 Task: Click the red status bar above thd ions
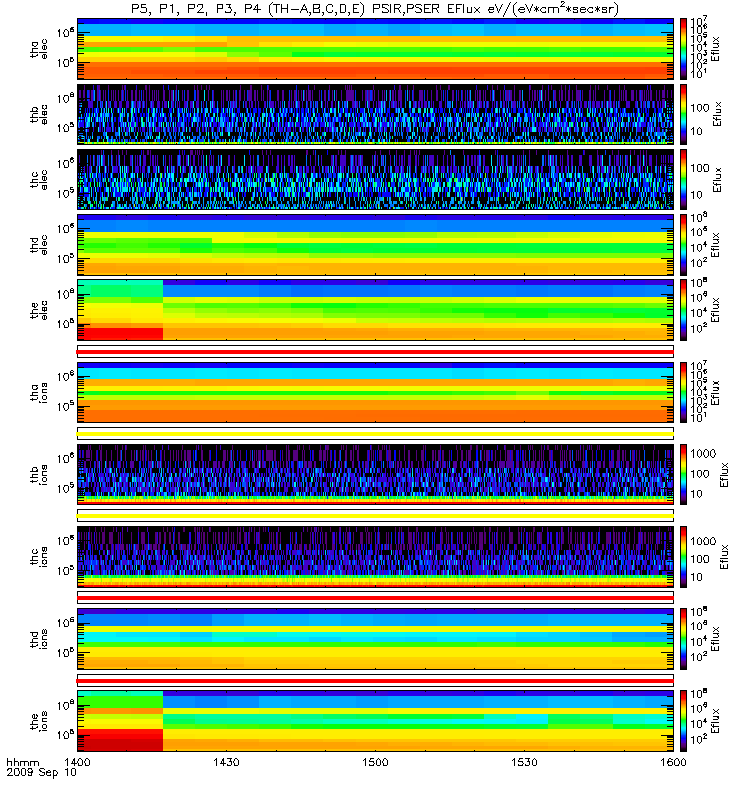pos(375,598)
